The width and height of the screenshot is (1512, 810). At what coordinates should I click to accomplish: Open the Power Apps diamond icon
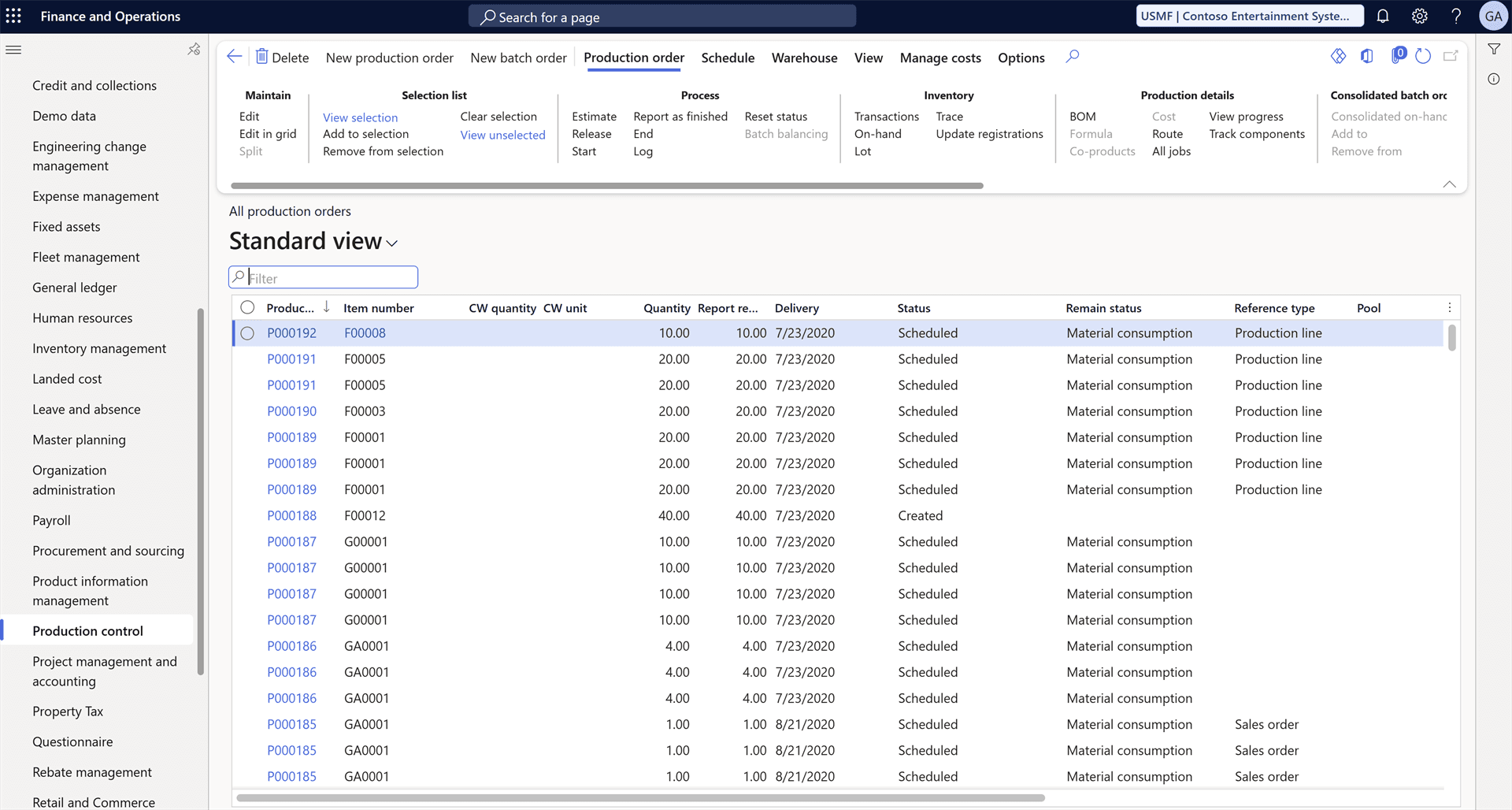coord(1338,56)
